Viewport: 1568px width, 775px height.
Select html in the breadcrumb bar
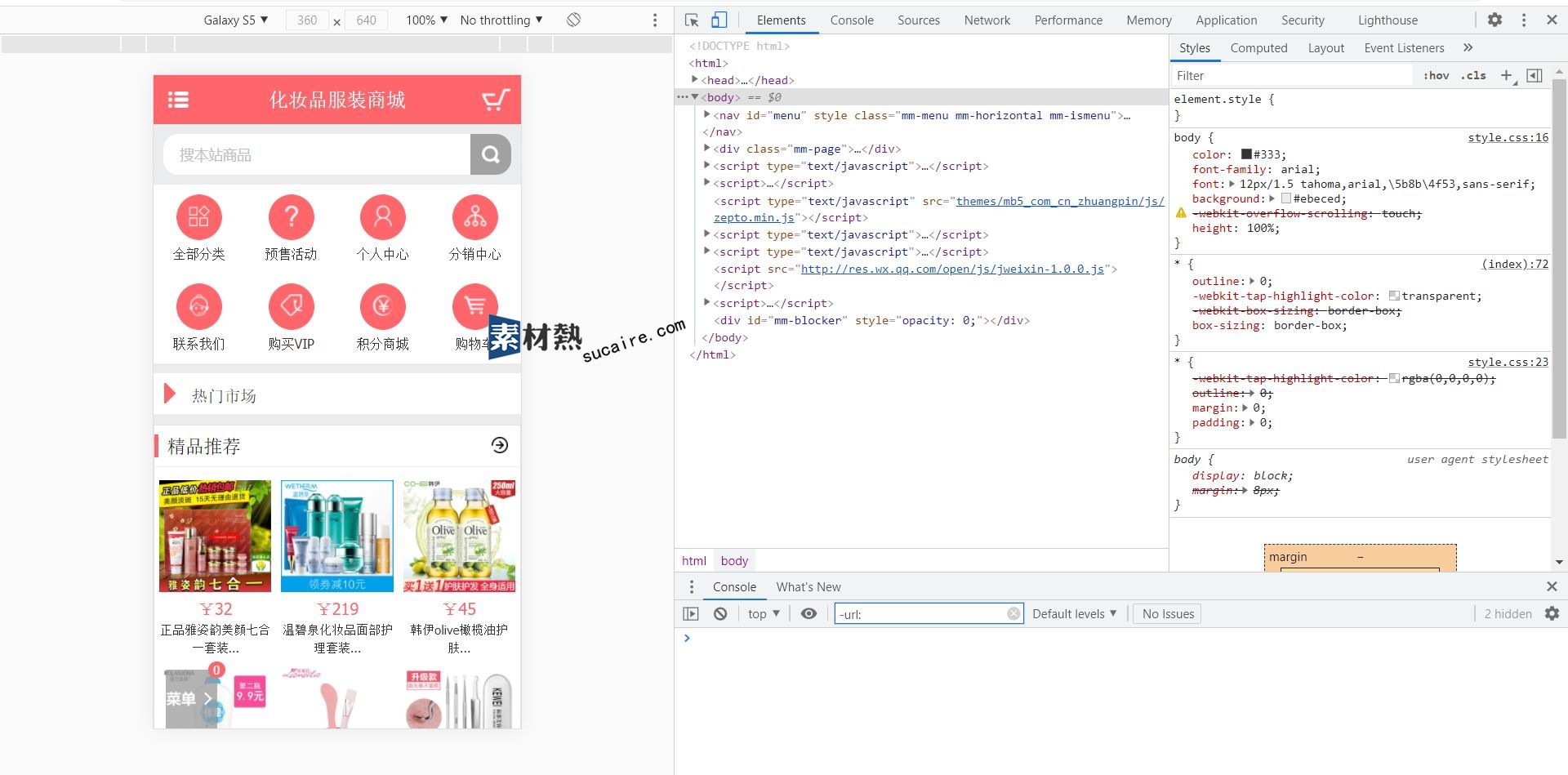(694, 560)
